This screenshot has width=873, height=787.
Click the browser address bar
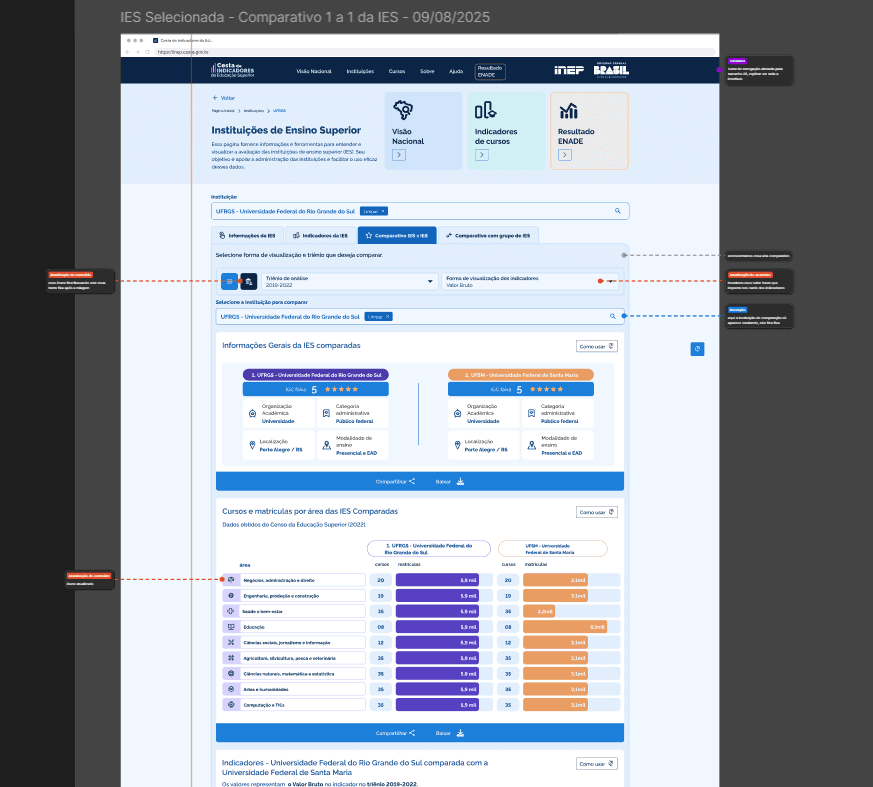point(435,52)
